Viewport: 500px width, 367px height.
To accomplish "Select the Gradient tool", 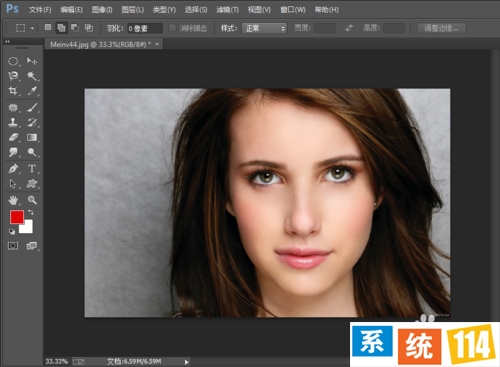I will [32, 137].
